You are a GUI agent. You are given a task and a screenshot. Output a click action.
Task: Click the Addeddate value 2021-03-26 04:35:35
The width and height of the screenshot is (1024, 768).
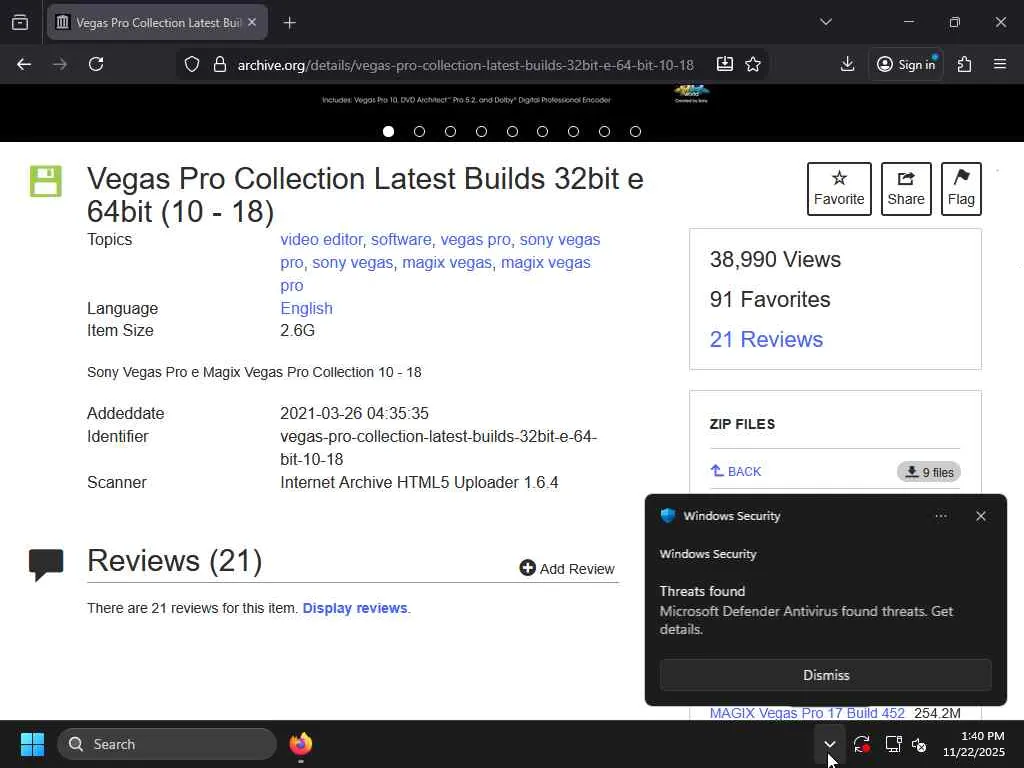click(354, 413)
